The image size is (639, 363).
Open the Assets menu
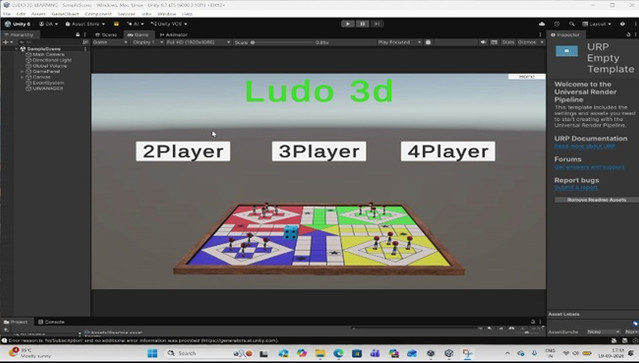click(x=38, y=14)
